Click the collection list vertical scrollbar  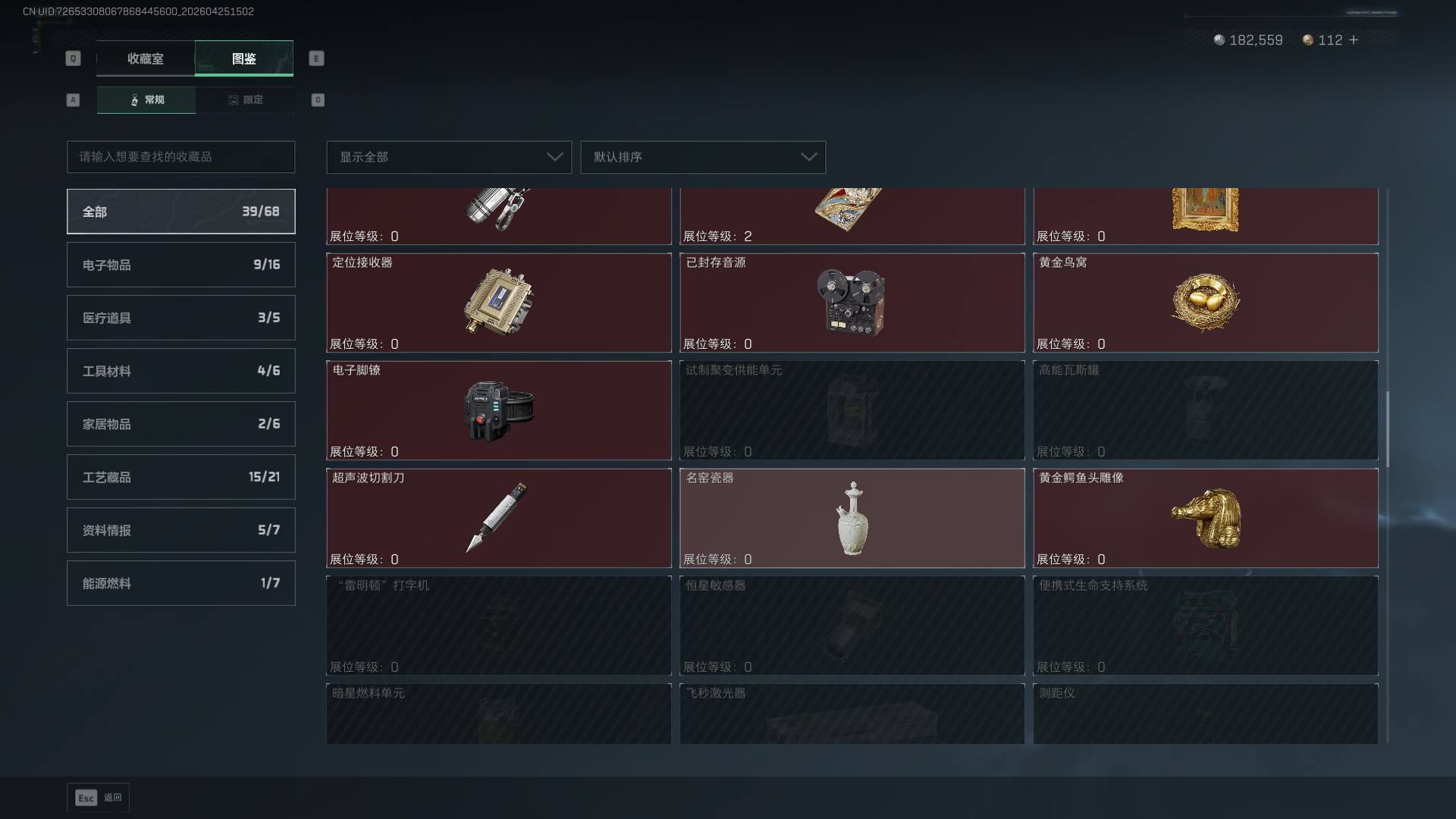click(1388, 429)
